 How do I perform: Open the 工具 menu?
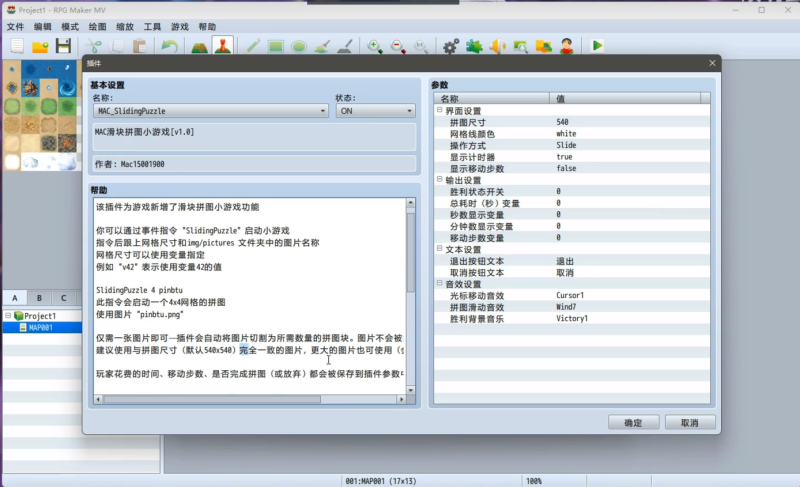coord(152,27)
